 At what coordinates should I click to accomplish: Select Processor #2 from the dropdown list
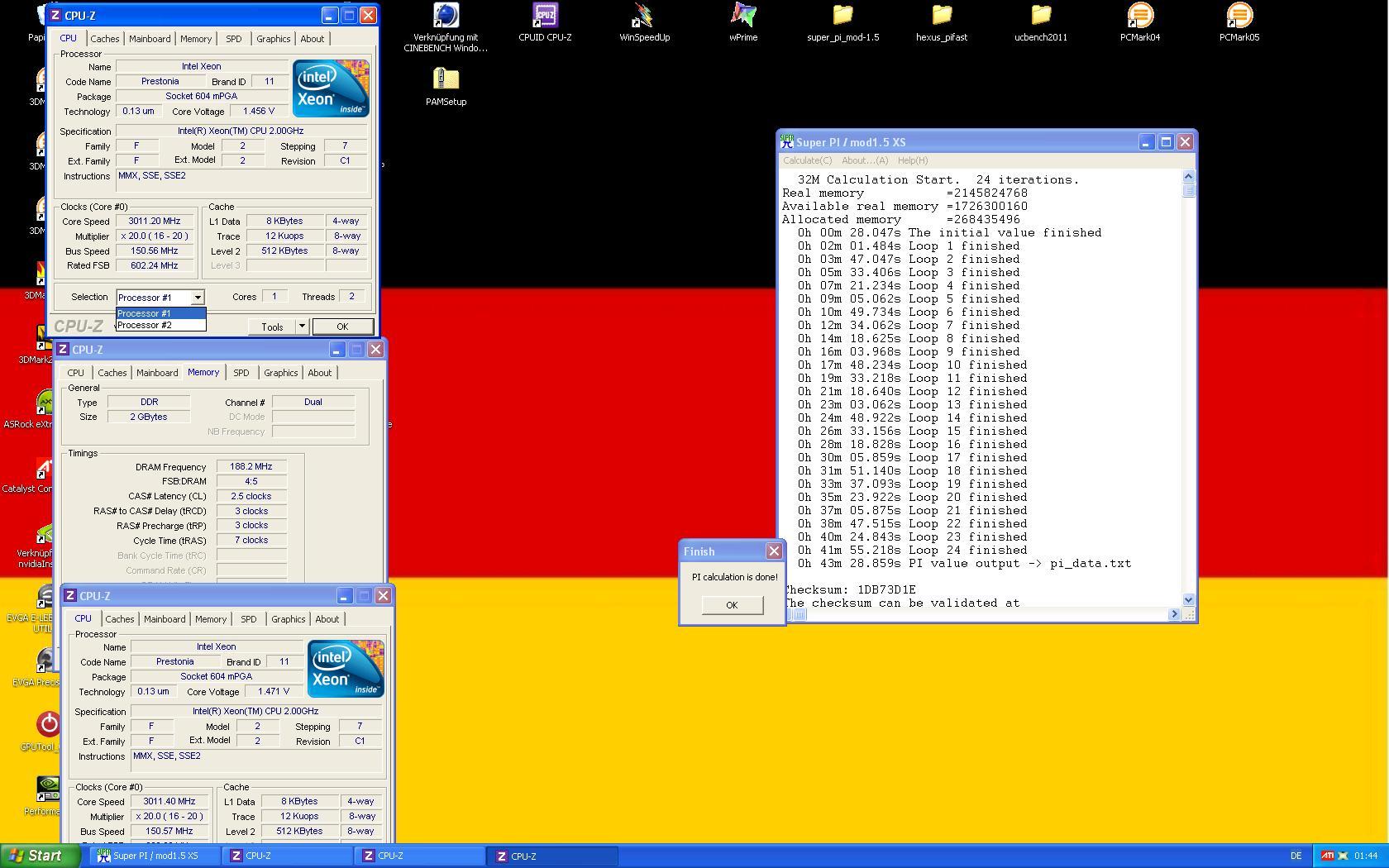click(x=160, y=325)
